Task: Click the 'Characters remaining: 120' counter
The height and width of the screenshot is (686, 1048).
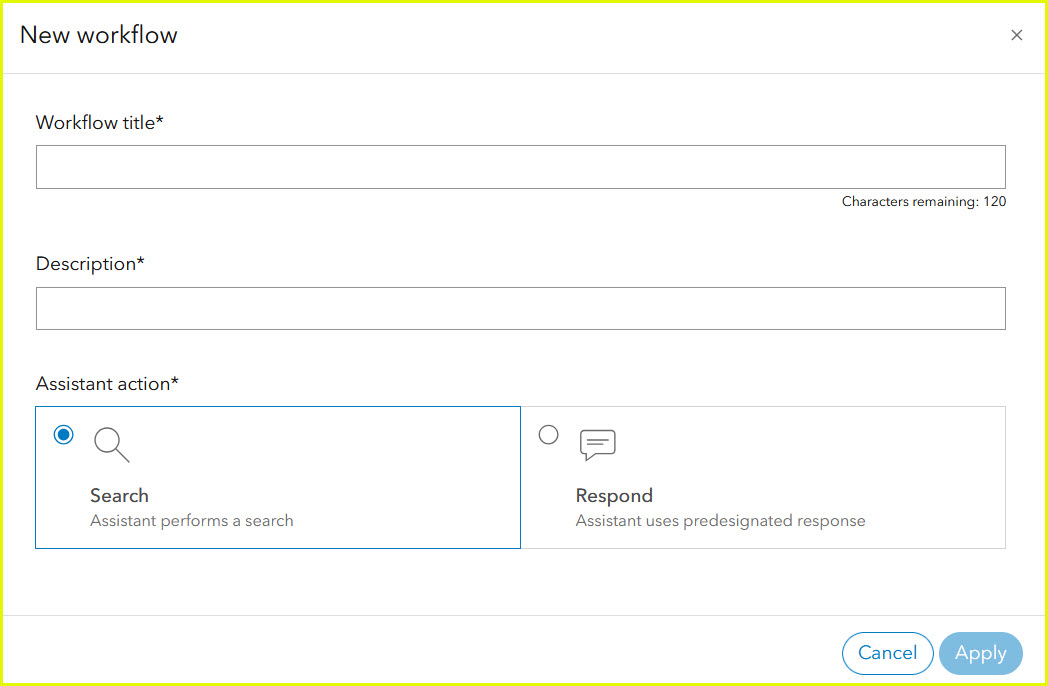Action: 923,202
